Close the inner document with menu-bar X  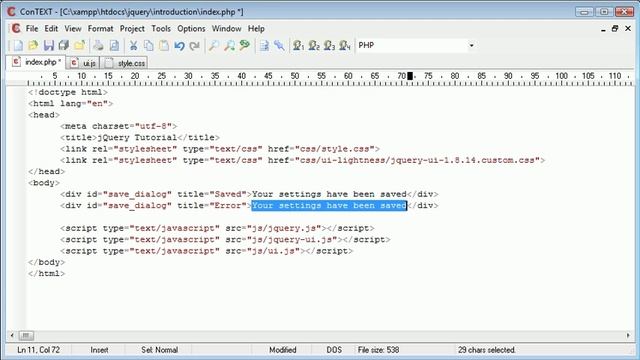[x=628, y=29]
